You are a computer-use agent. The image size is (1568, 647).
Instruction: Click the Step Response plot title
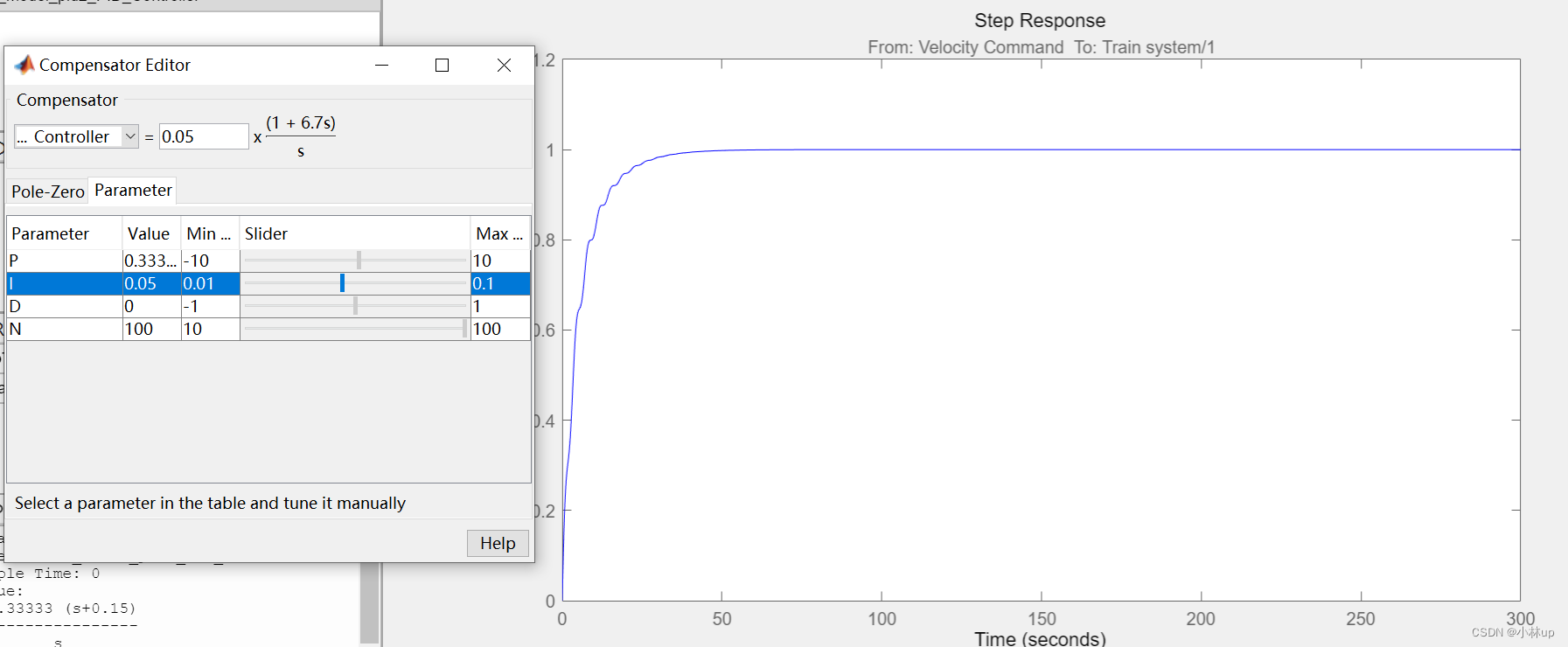1040,20
